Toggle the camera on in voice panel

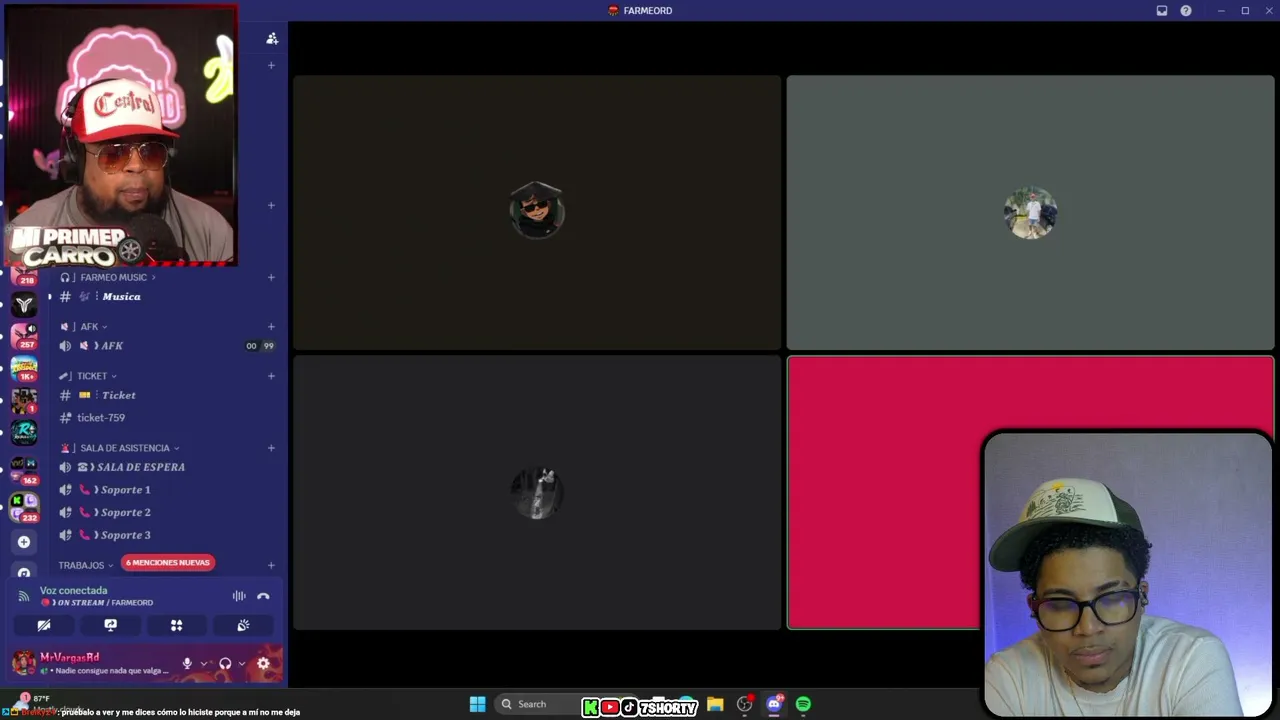(x=43, y=625)
